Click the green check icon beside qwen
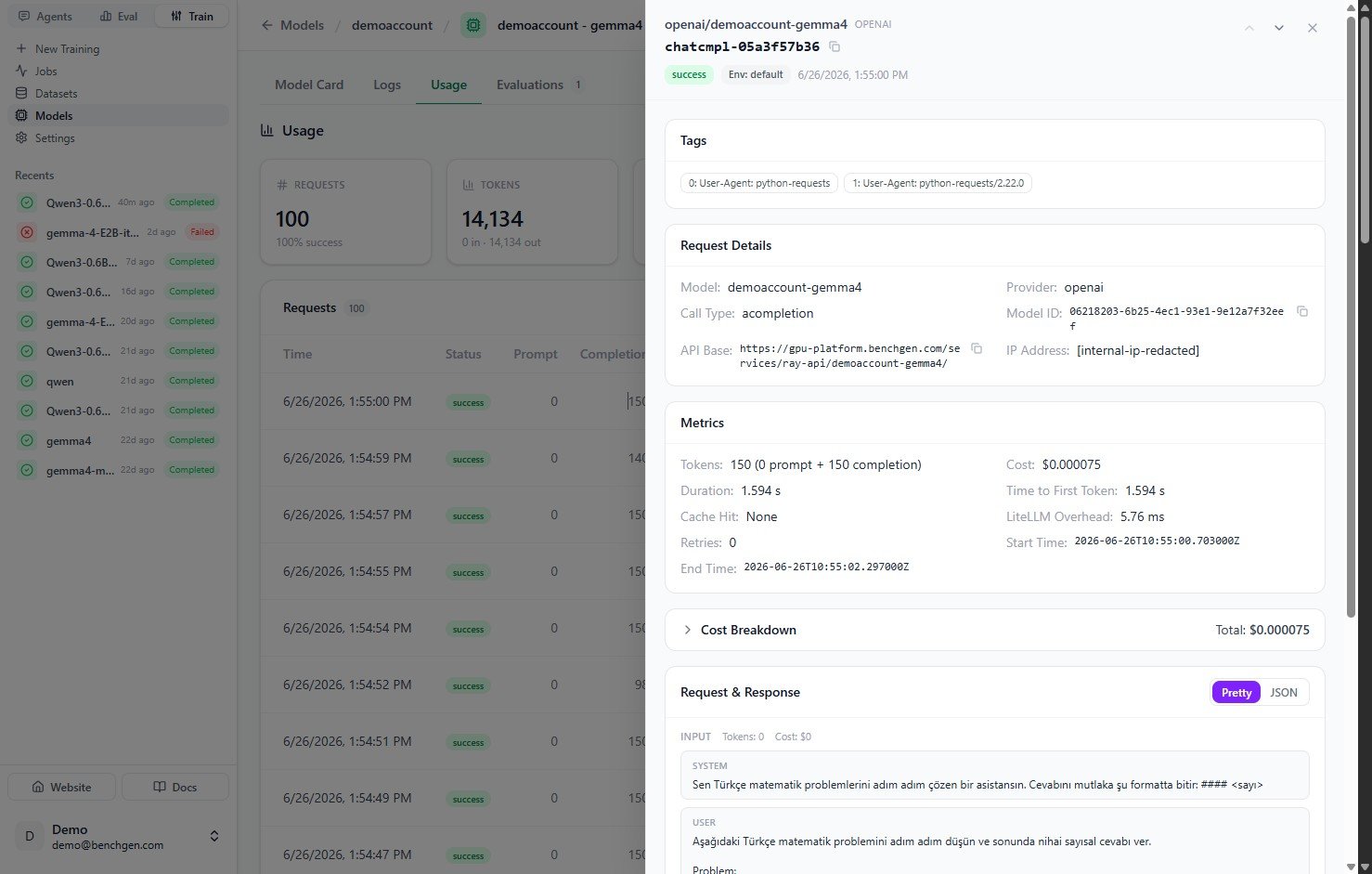The height and width of the screenshot is (874, 1372). coord(27,381)
